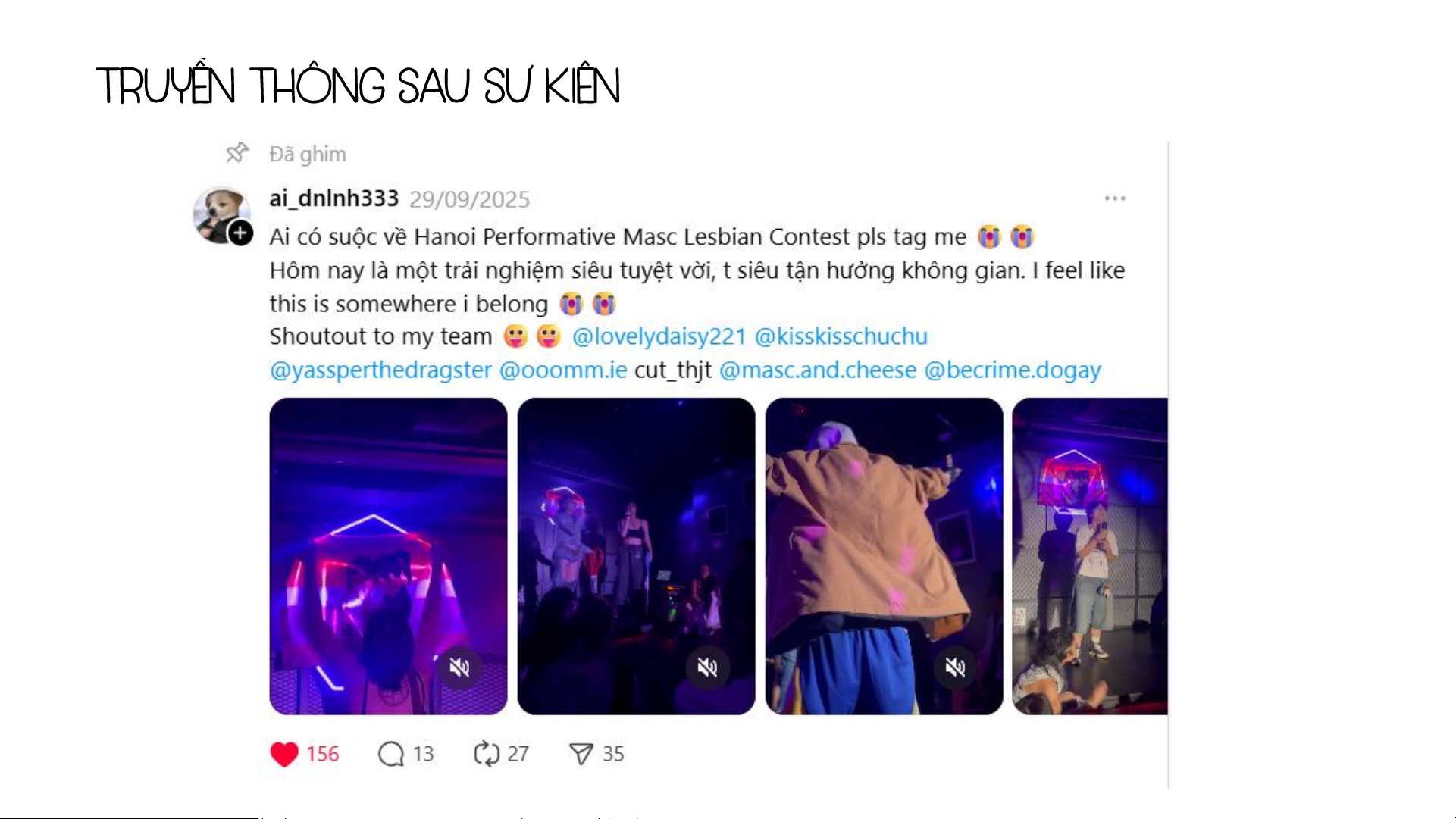Click the ai_dnlnh333 username
The image size is (1456, 819).
point(334,198)
